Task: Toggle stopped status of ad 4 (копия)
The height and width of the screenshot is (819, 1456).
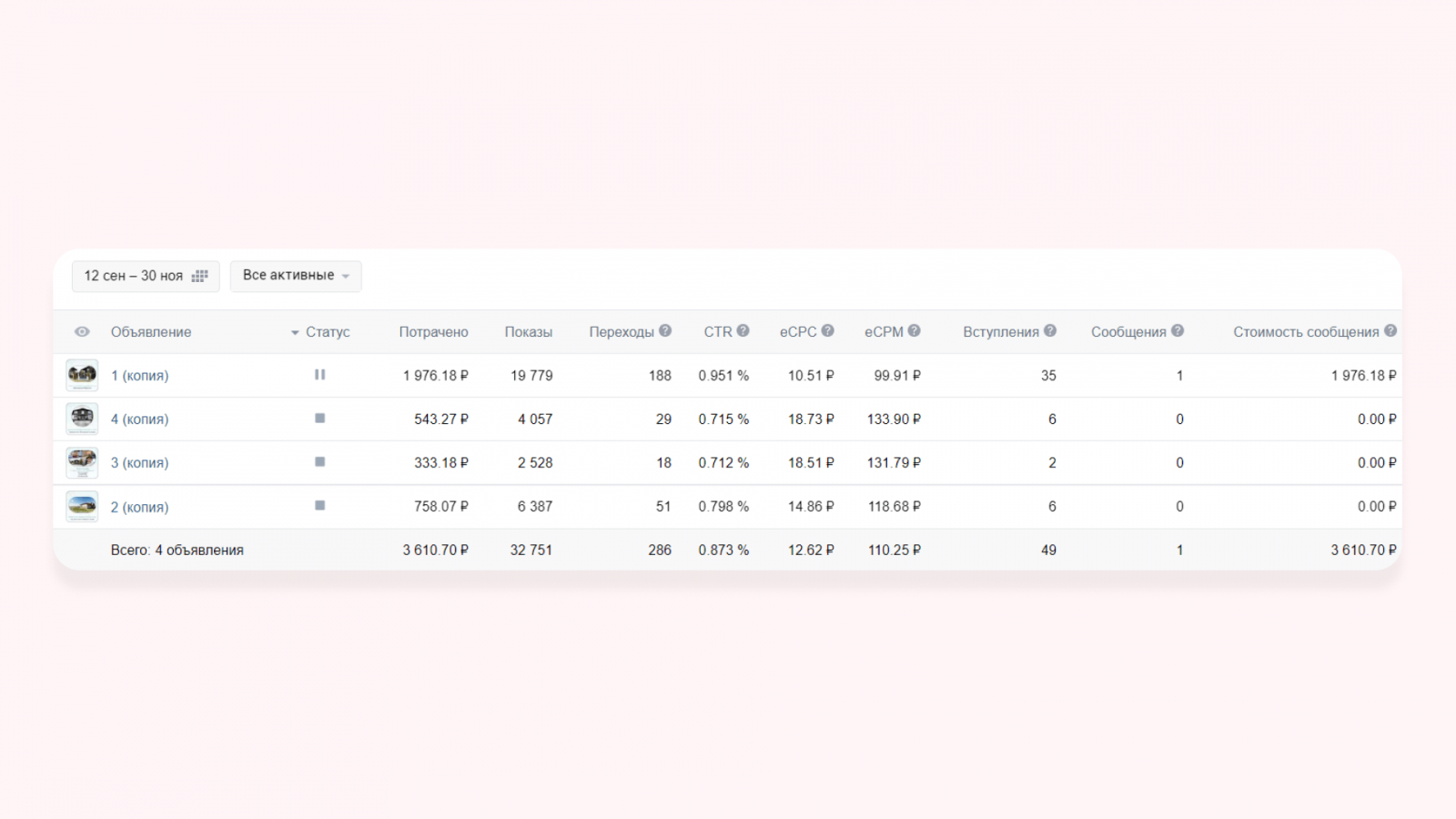Action: [319, 419]
